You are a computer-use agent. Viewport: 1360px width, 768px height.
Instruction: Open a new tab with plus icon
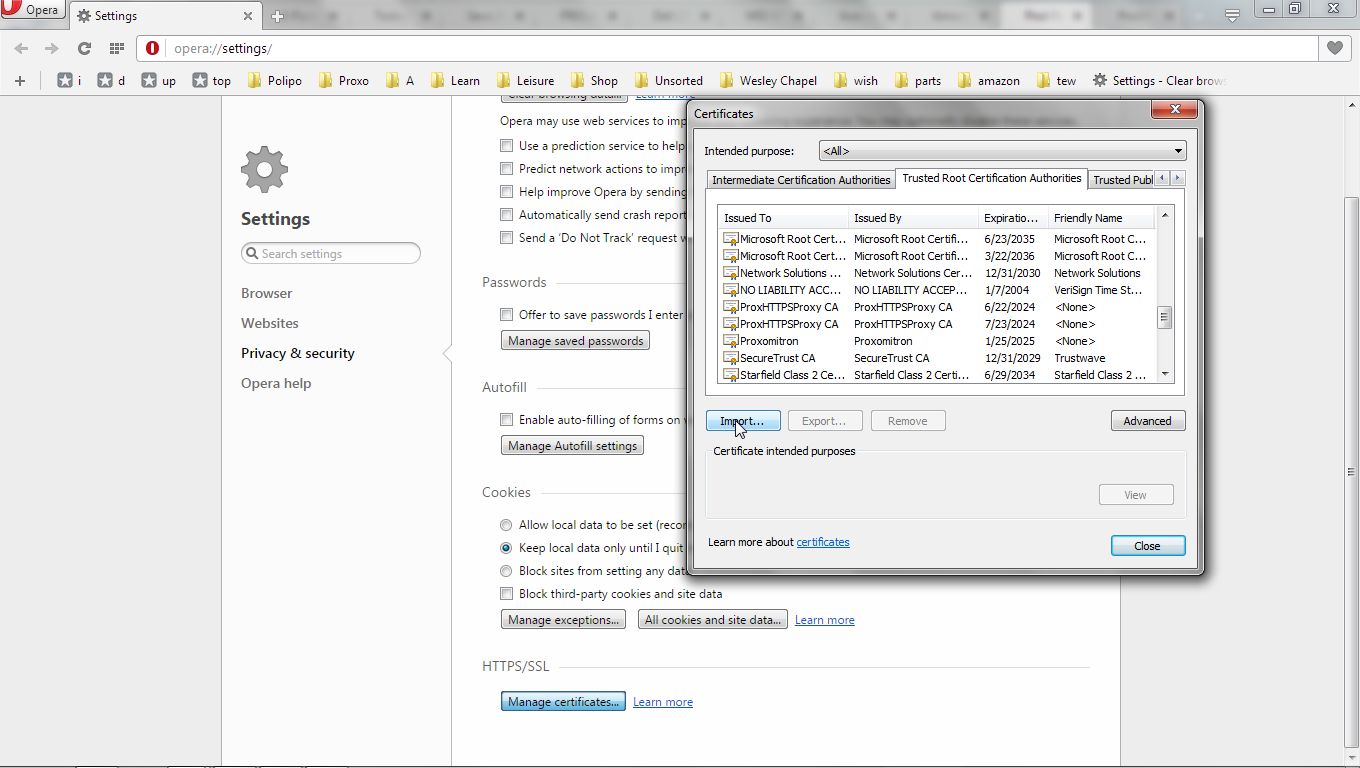(x=277, y=16)
